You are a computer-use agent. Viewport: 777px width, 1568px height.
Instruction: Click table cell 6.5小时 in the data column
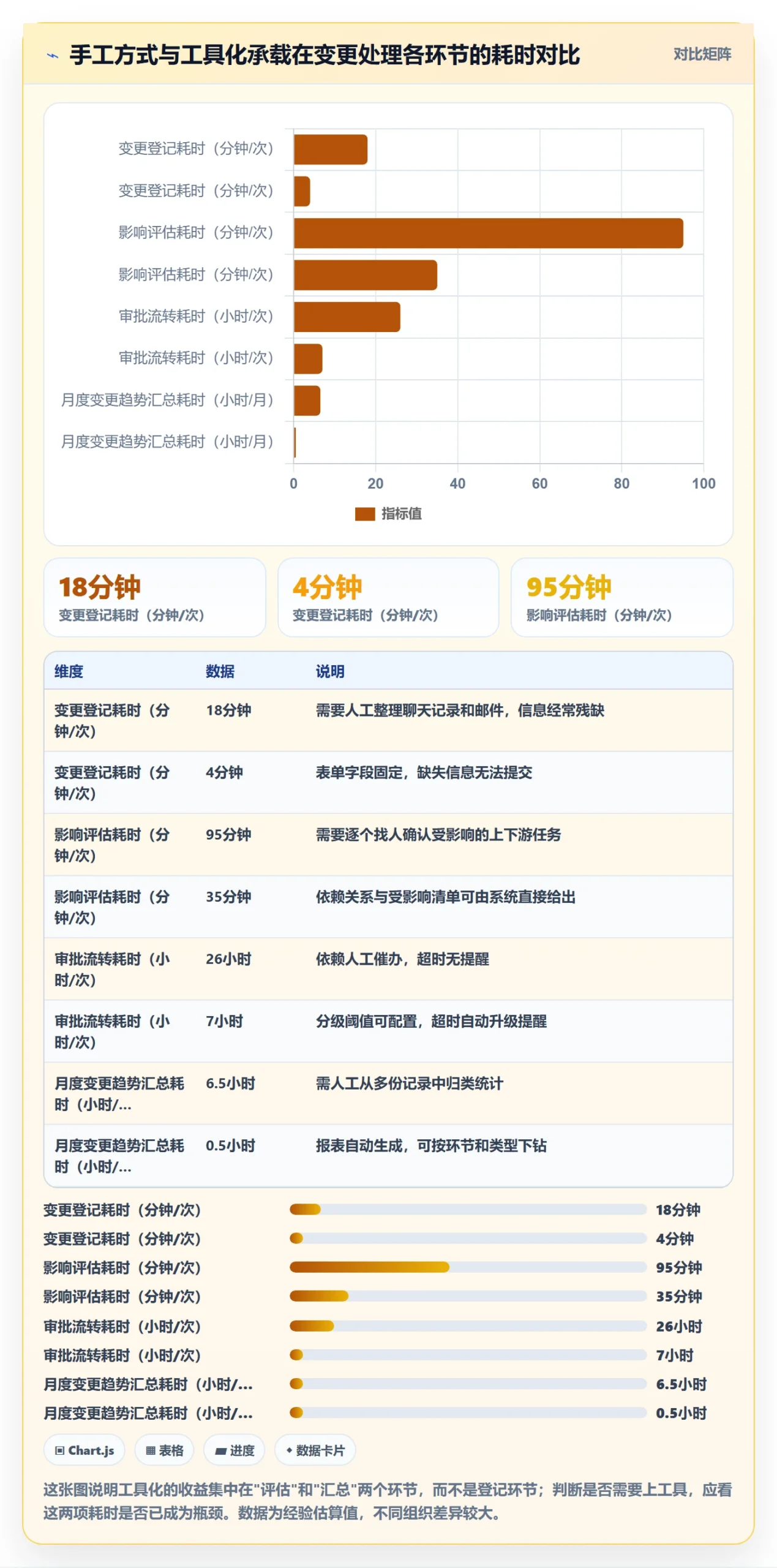click(230, 1083)
